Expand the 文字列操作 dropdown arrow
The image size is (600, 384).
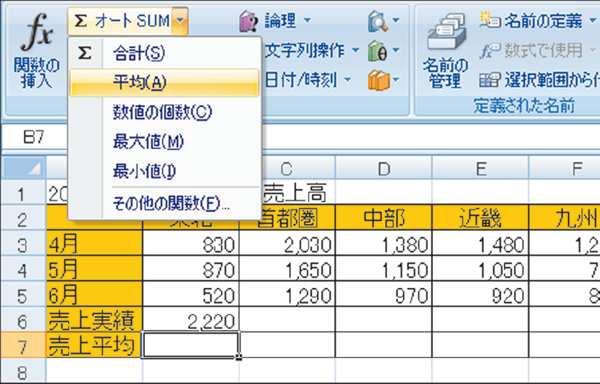[355, 50]
